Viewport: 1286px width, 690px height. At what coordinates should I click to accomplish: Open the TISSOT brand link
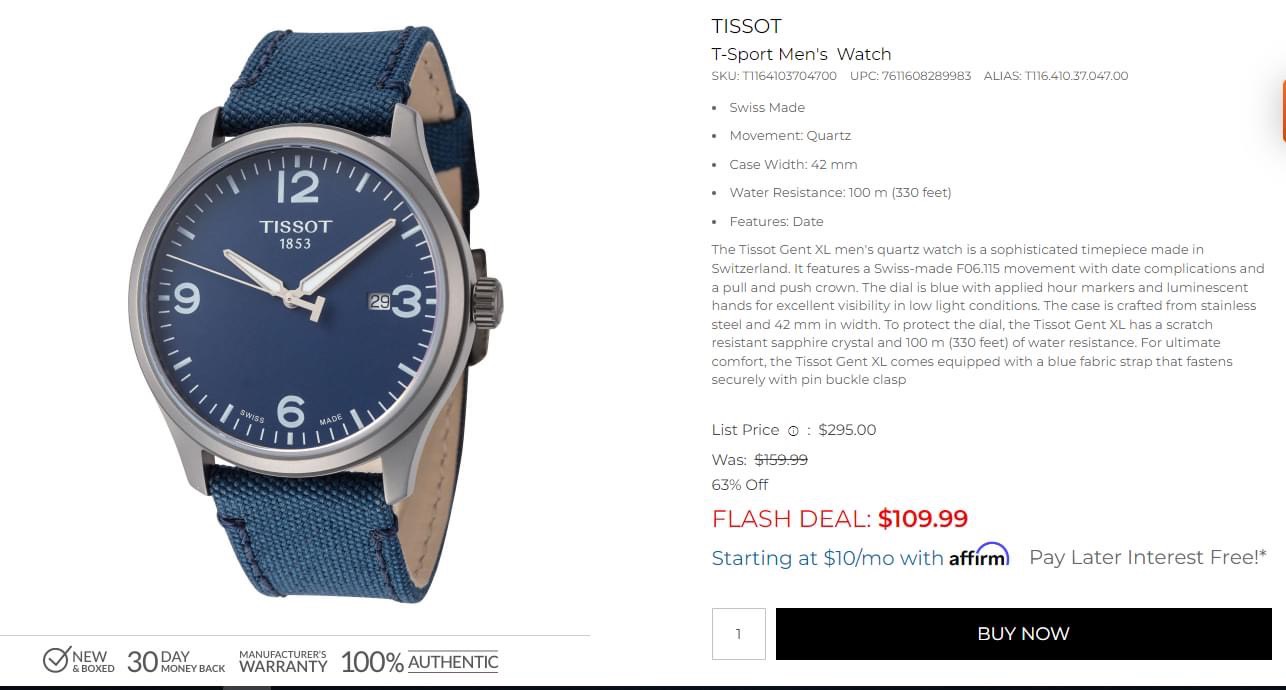(x=746, y=26)
